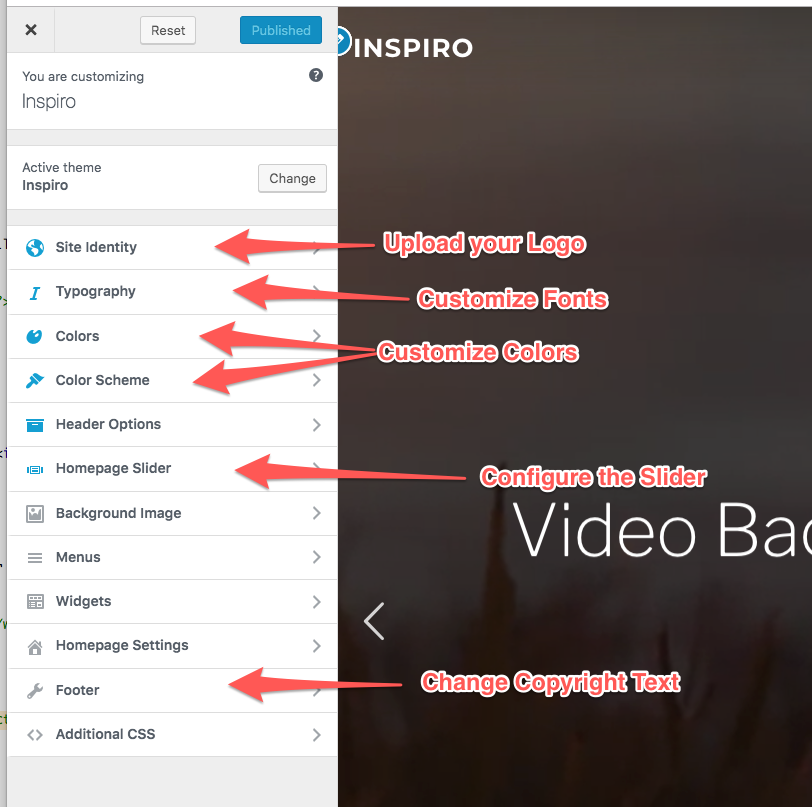Click the "Additional CSS" label text
This screenshot has height=807, width=812.
point(106,734)
